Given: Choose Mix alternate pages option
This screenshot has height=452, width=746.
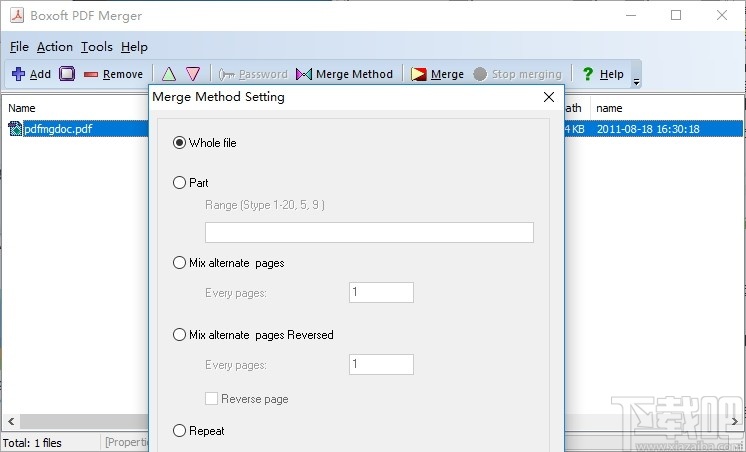Looking at the screenshot, I should [179, 263].
